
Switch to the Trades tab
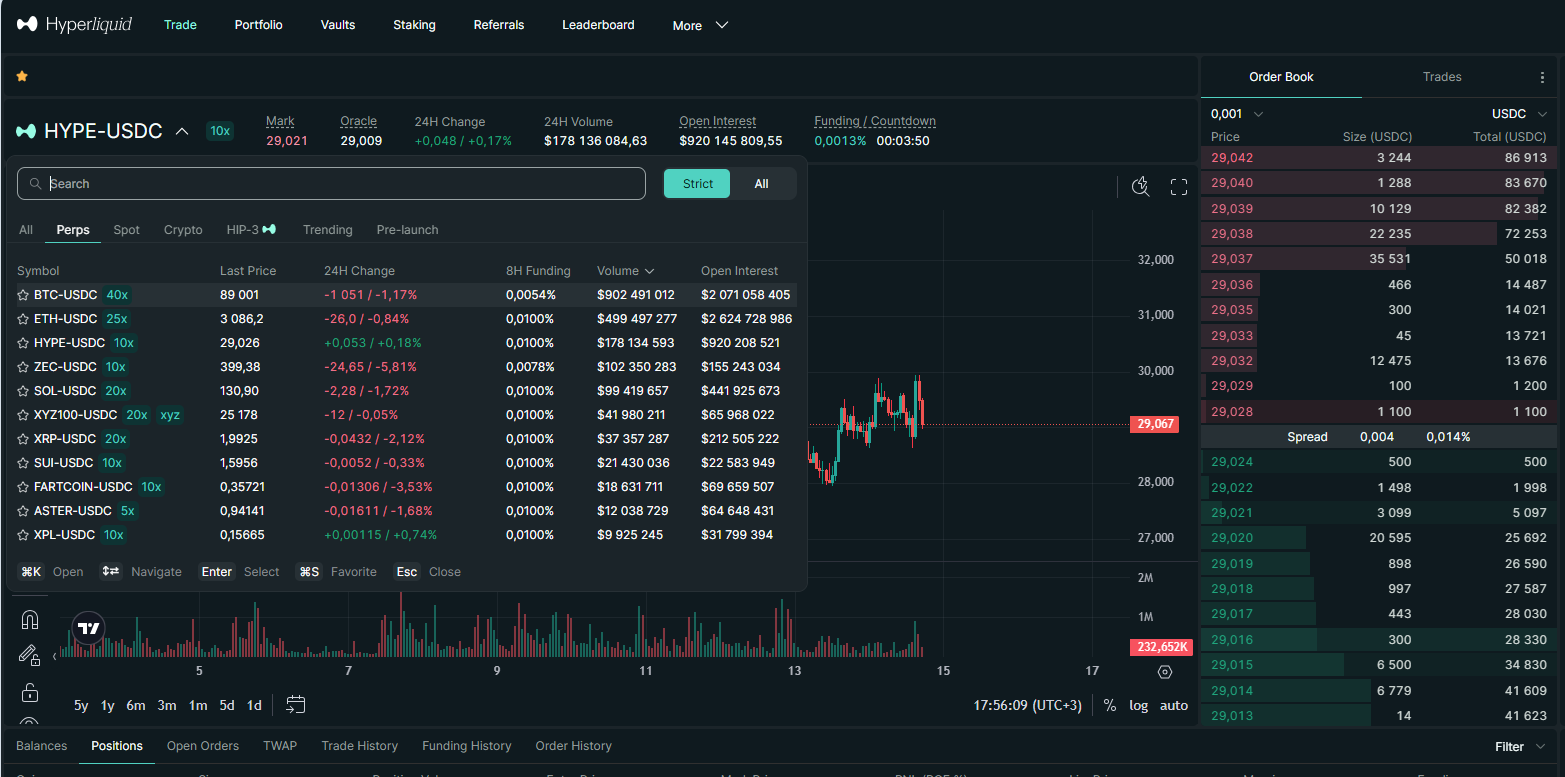[1442, 77]
